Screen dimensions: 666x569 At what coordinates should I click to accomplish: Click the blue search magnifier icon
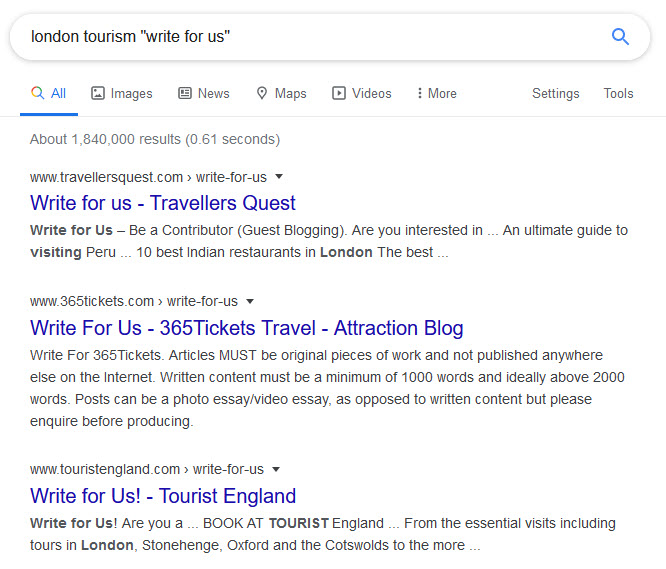click(x=620, y=37)
